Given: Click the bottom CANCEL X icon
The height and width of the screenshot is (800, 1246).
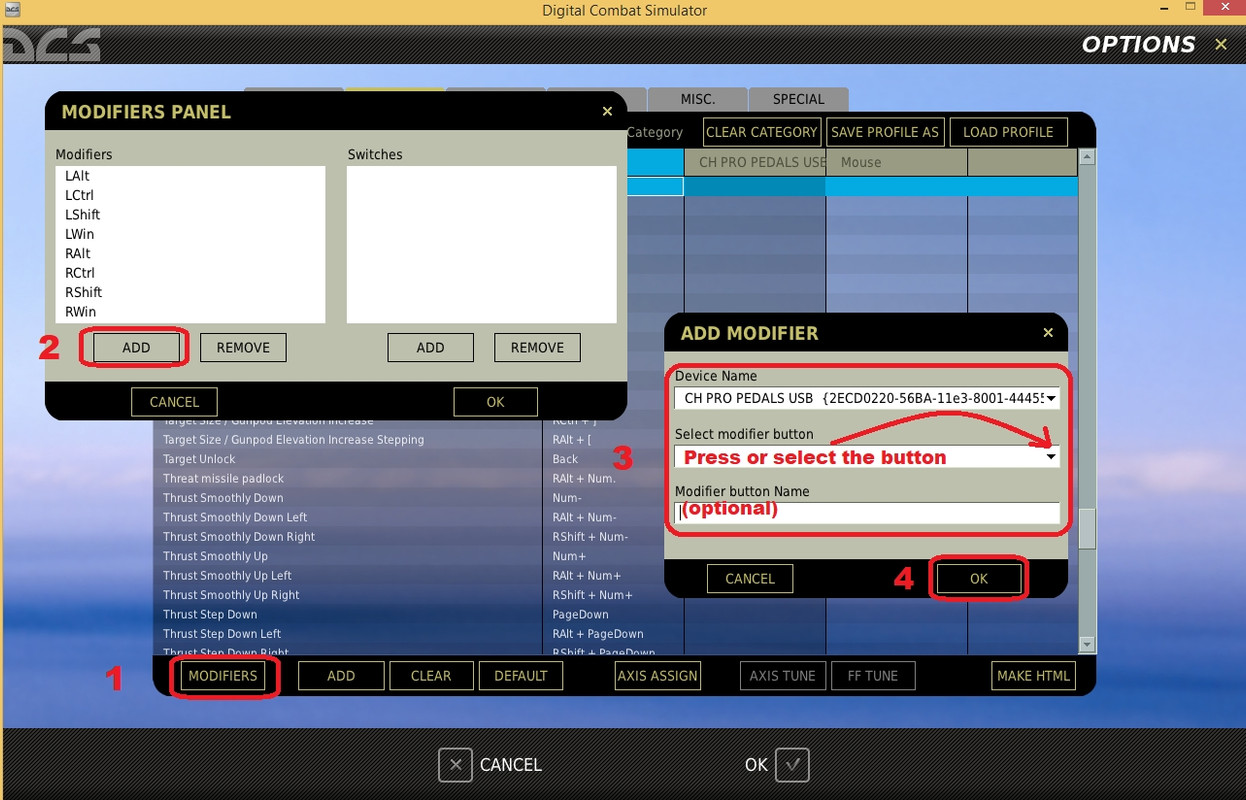Looking at the screenshot, I should point(455,765).
